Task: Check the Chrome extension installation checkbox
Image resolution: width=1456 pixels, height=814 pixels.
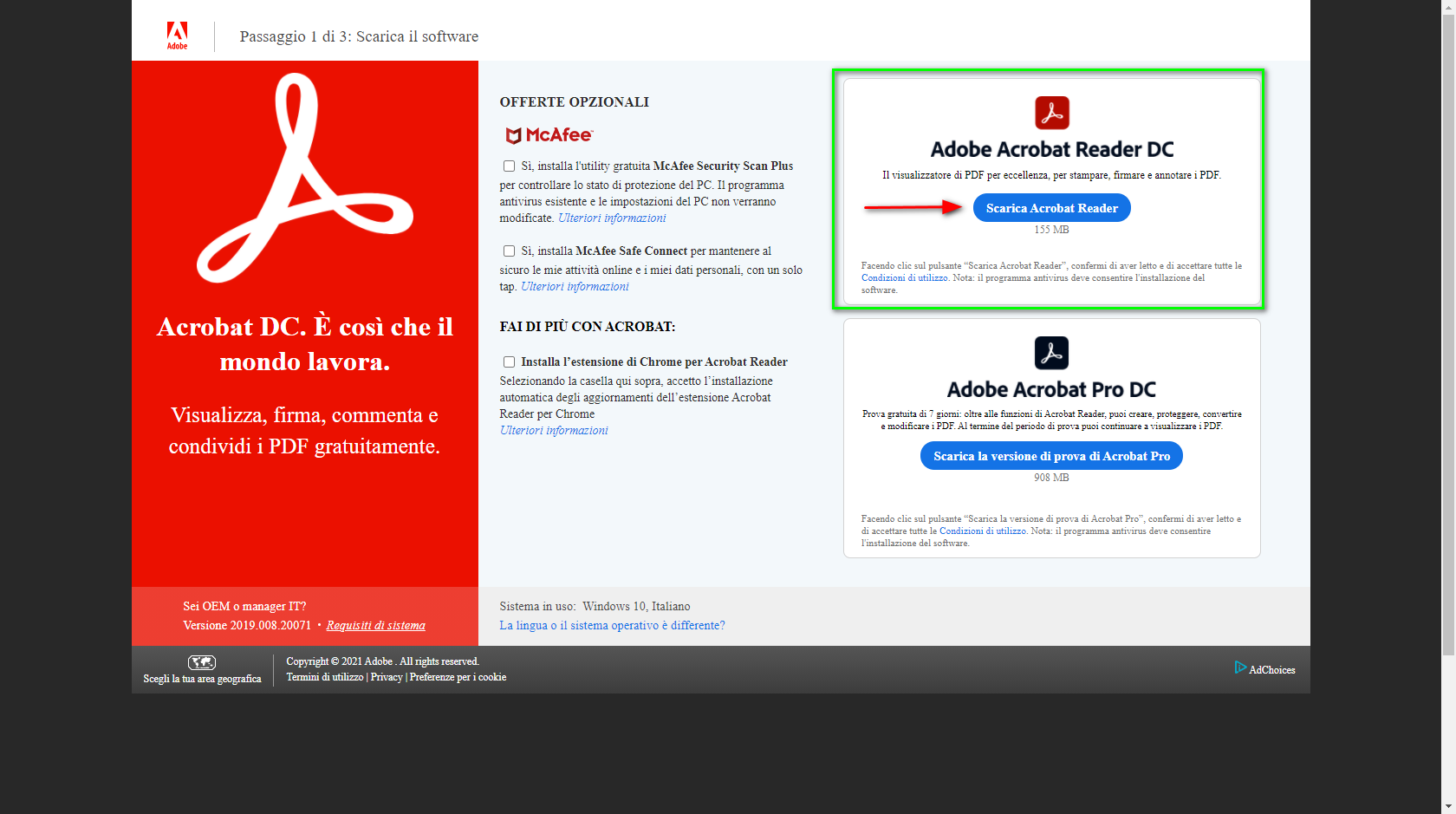Action: point(509,362)
